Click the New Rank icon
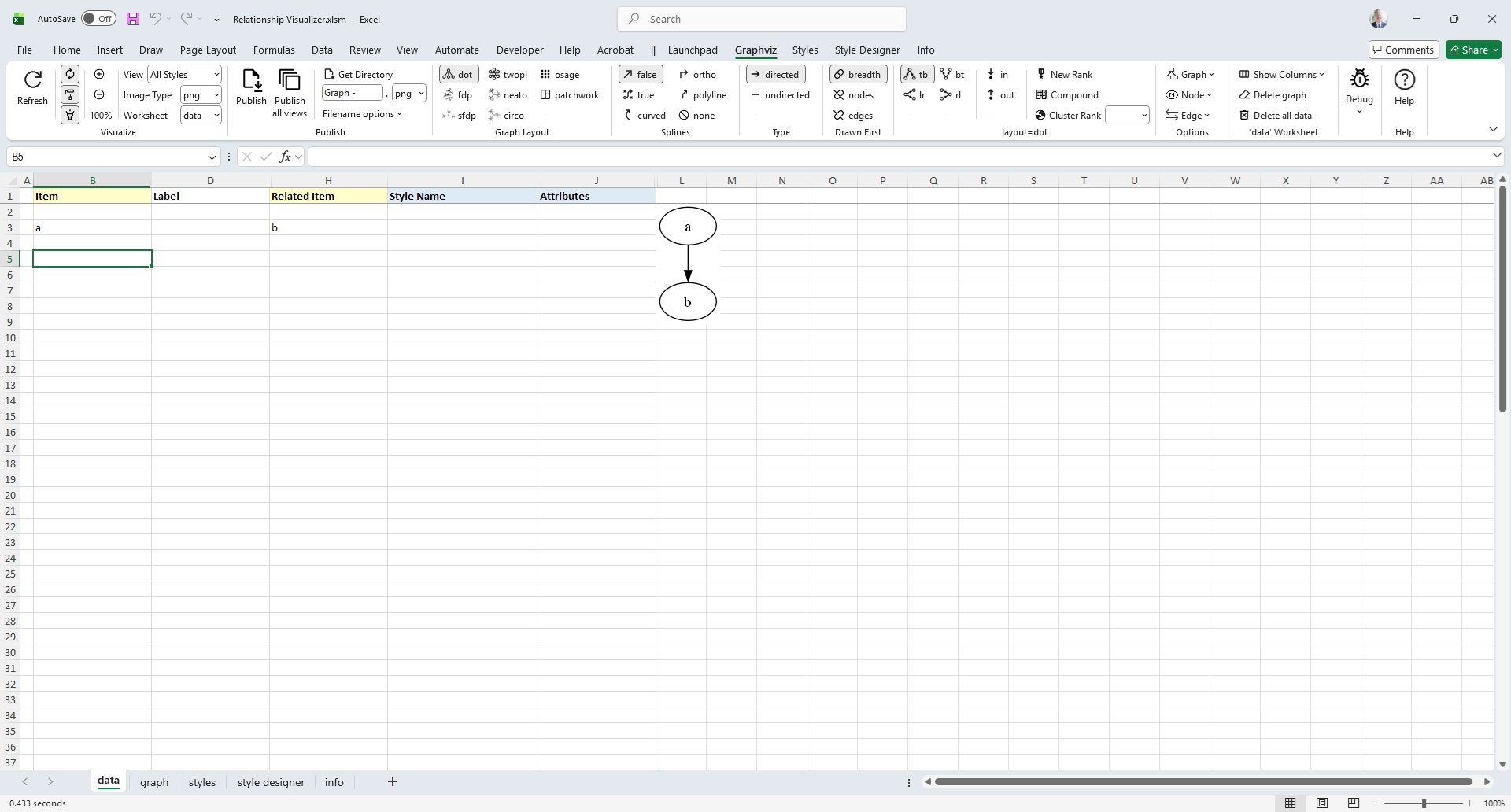 tap(1041, 75)
